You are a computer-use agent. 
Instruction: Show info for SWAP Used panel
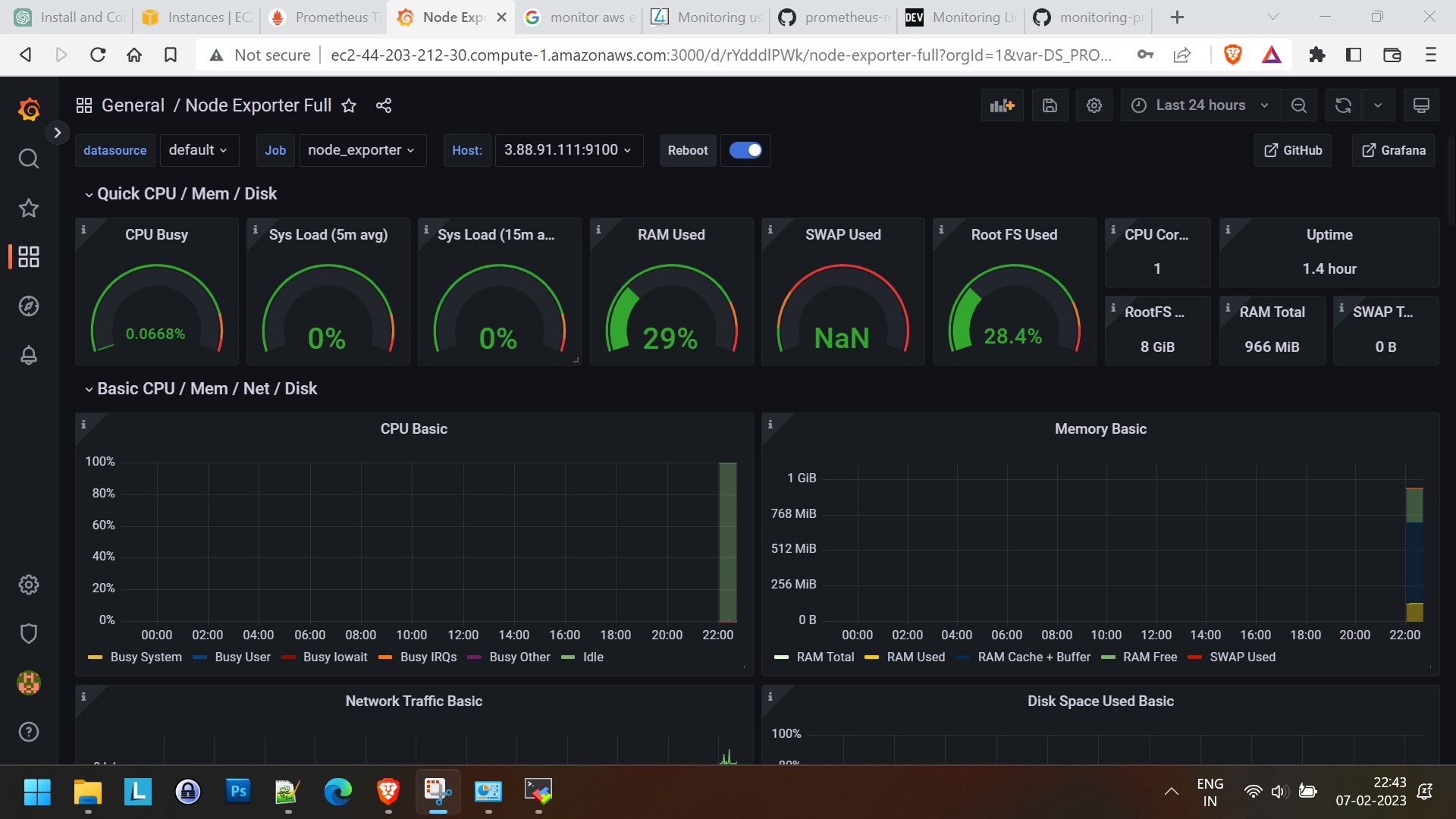pyautogui.click(x=770, y=229)
